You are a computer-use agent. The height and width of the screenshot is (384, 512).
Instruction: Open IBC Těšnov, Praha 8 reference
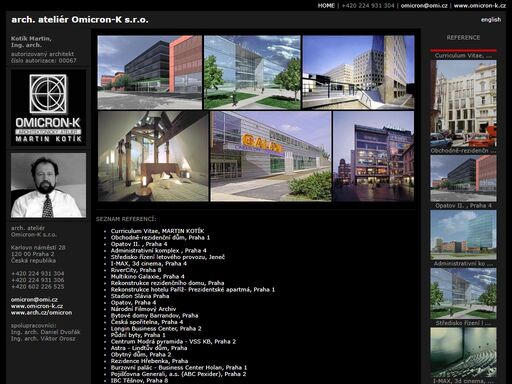click(x=139, y=380)
